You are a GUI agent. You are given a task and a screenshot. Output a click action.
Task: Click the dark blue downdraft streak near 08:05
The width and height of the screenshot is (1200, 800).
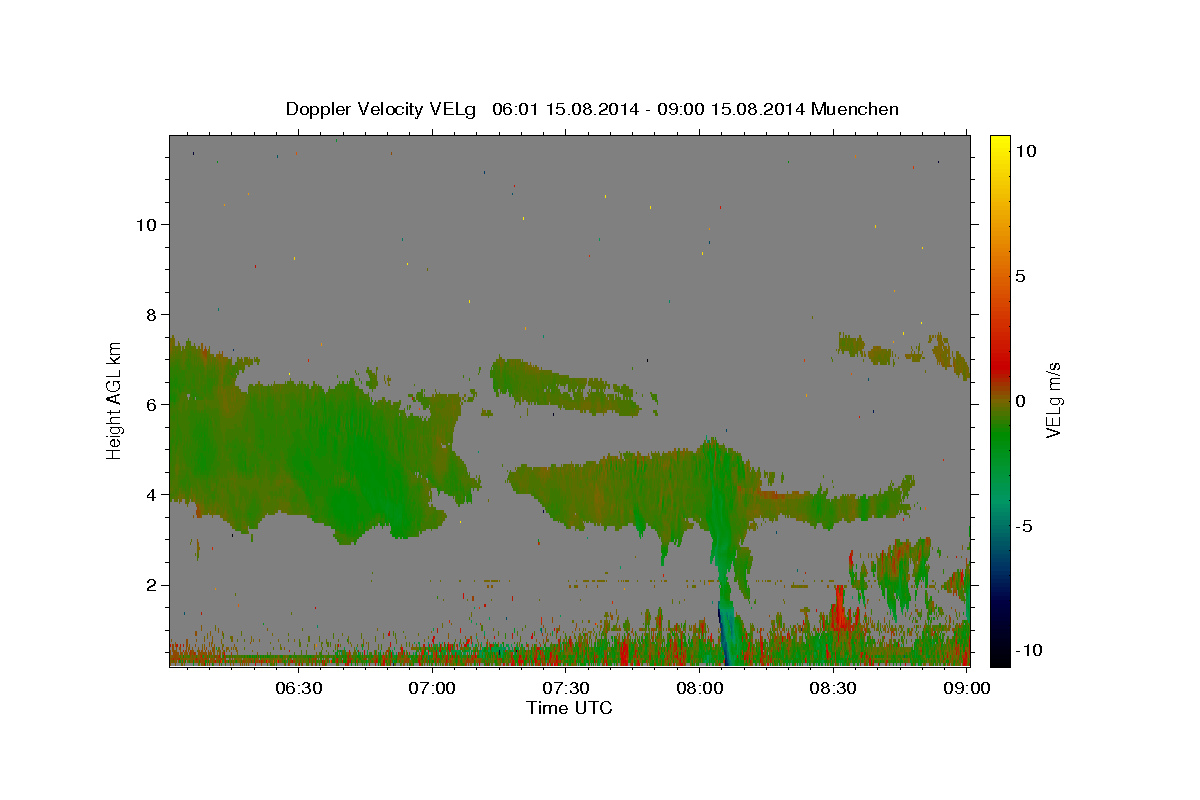[x=723, y=635]
